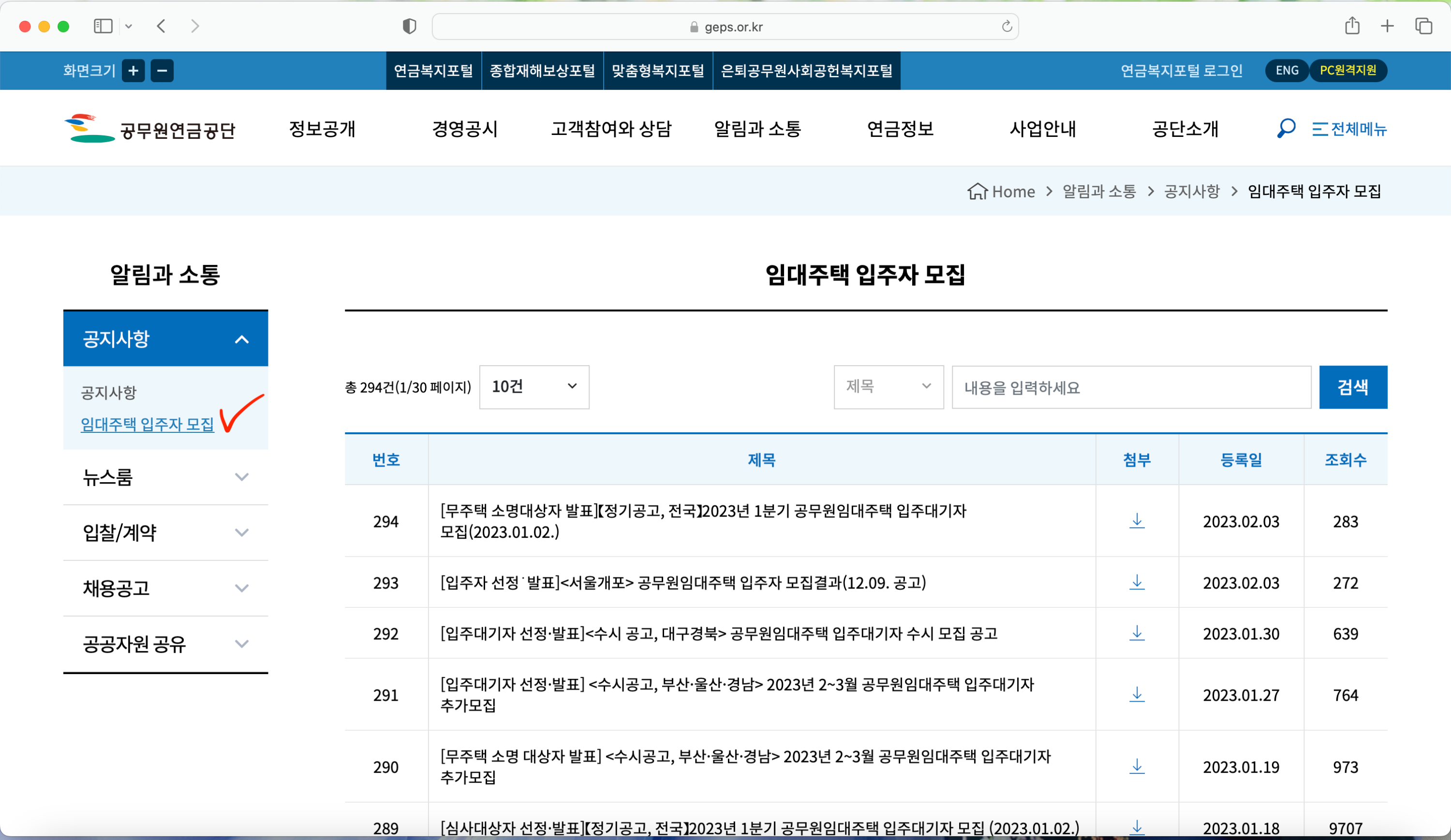Reload the page using the refresh icon
Viewport: 1451px width, 840px height.
pyautogui.click(x=1007, y=27)
